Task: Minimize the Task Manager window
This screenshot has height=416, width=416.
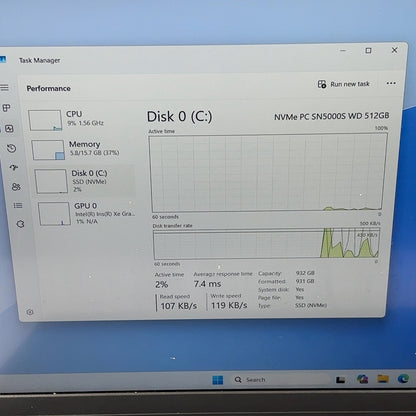Action: click(x=343, y=51)
